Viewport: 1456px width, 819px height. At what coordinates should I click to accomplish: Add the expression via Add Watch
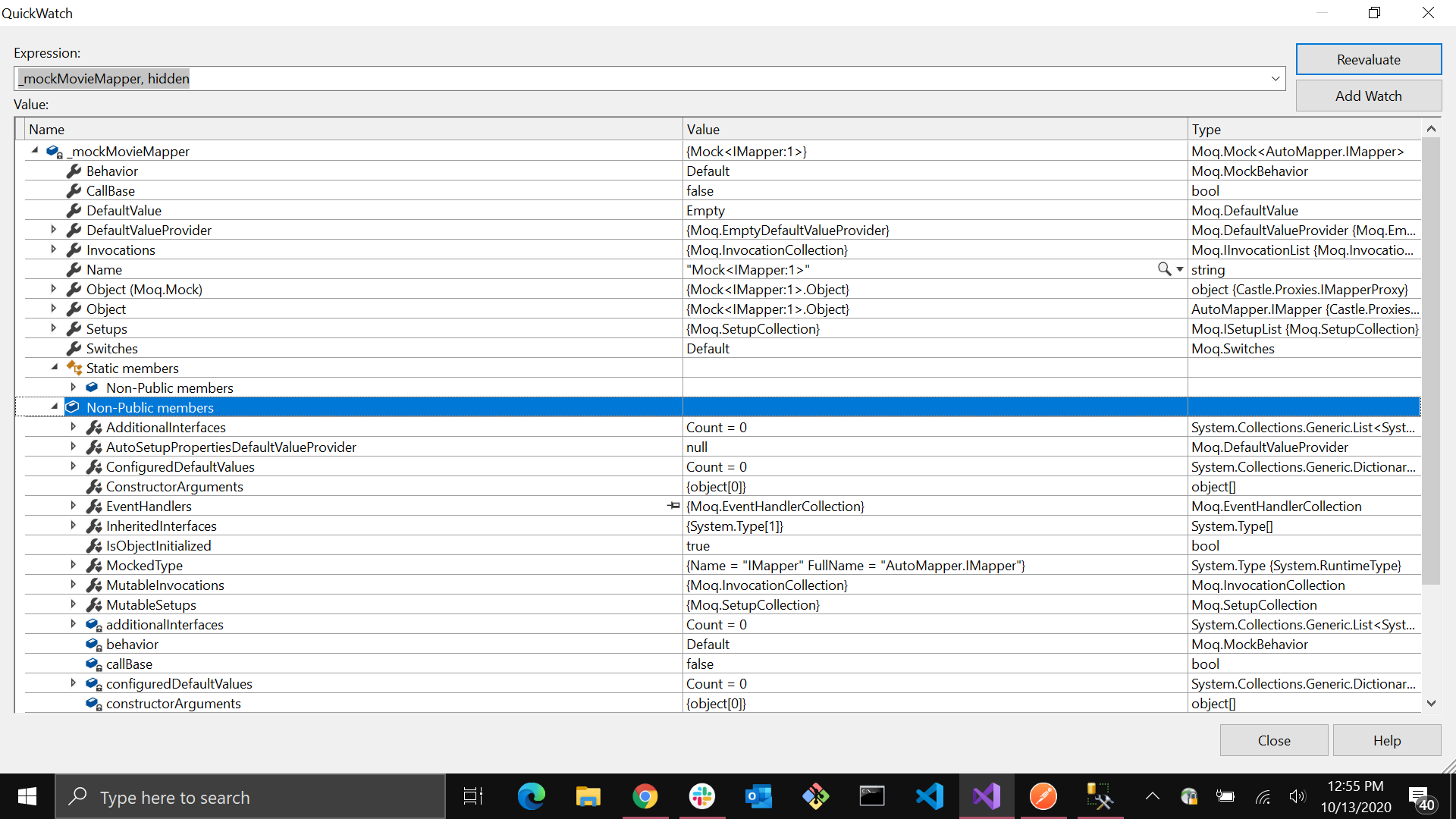(x=1368, y=96)
